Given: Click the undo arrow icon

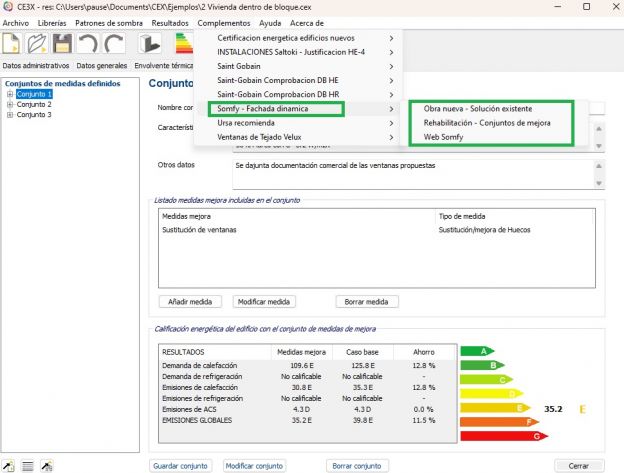Looking at the screenshot, I should [88, 44].
